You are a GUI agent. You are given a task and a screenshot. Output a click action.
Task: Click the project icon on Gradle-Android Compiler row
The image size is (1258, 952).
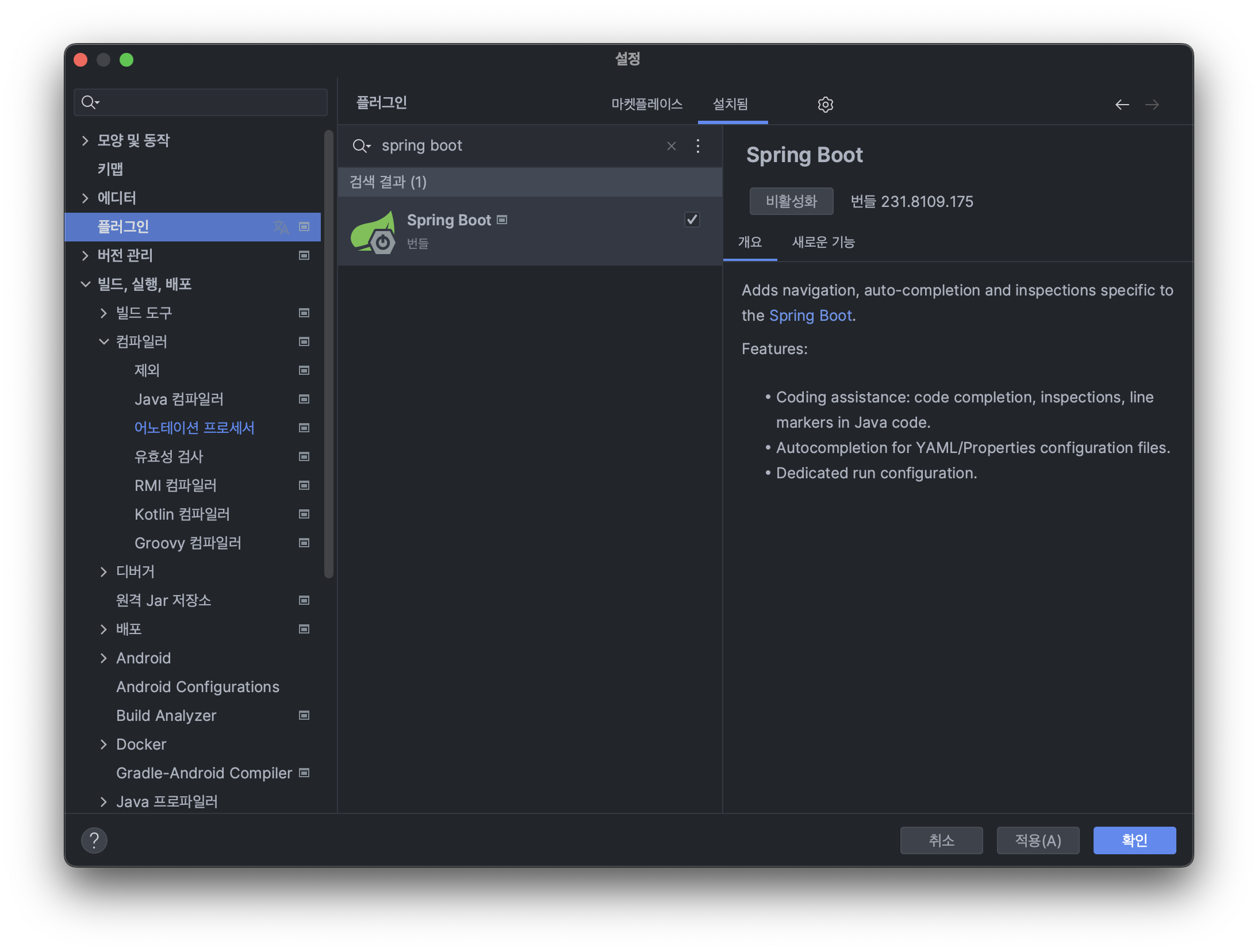[x=304, y=773]
